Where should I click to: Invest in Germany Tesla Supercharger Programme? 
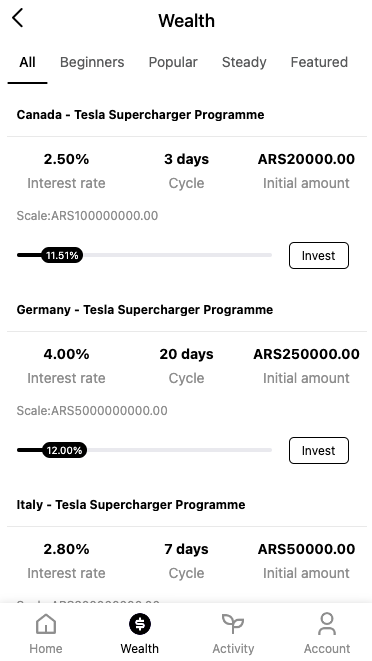(x=319, y=451)
